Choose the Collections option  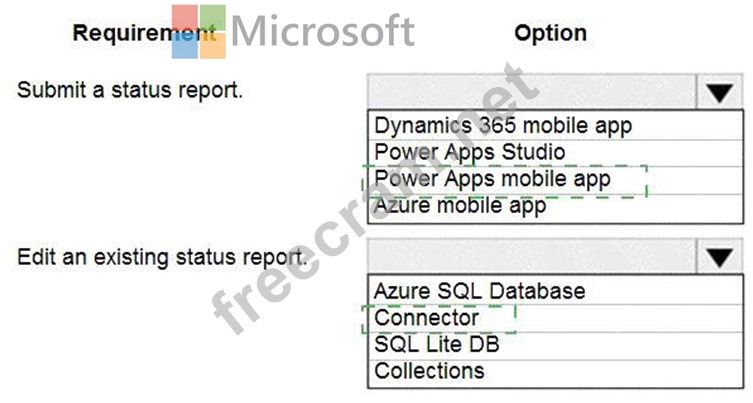click(x=555, y=372)
